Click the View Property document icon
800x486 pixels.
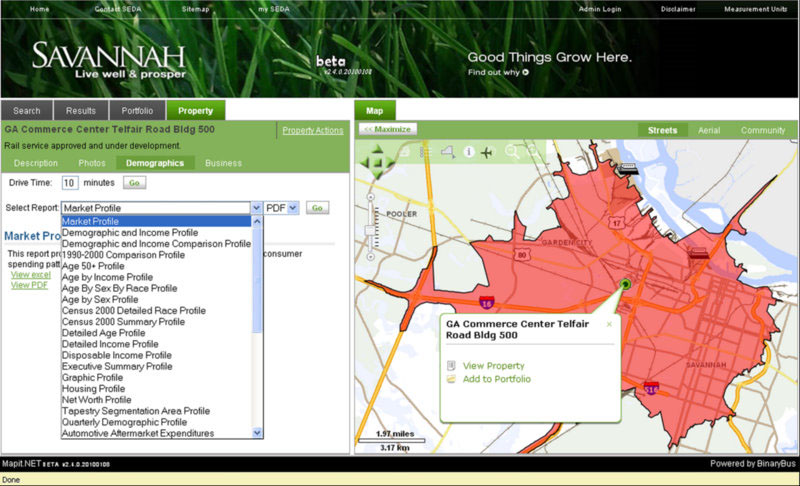click(451, 366)
